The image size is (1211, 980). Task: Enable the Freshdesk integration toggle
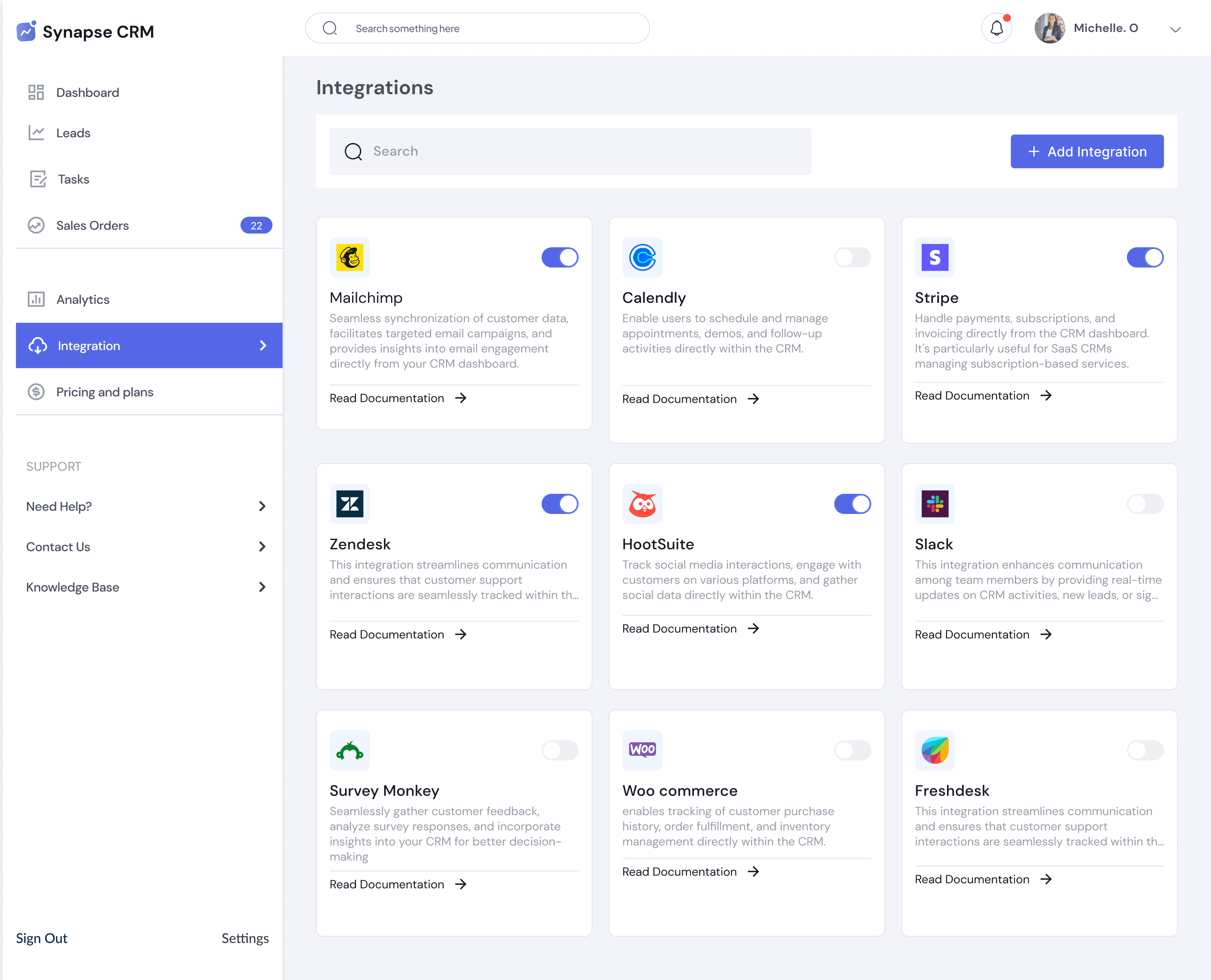[1145, 750]
